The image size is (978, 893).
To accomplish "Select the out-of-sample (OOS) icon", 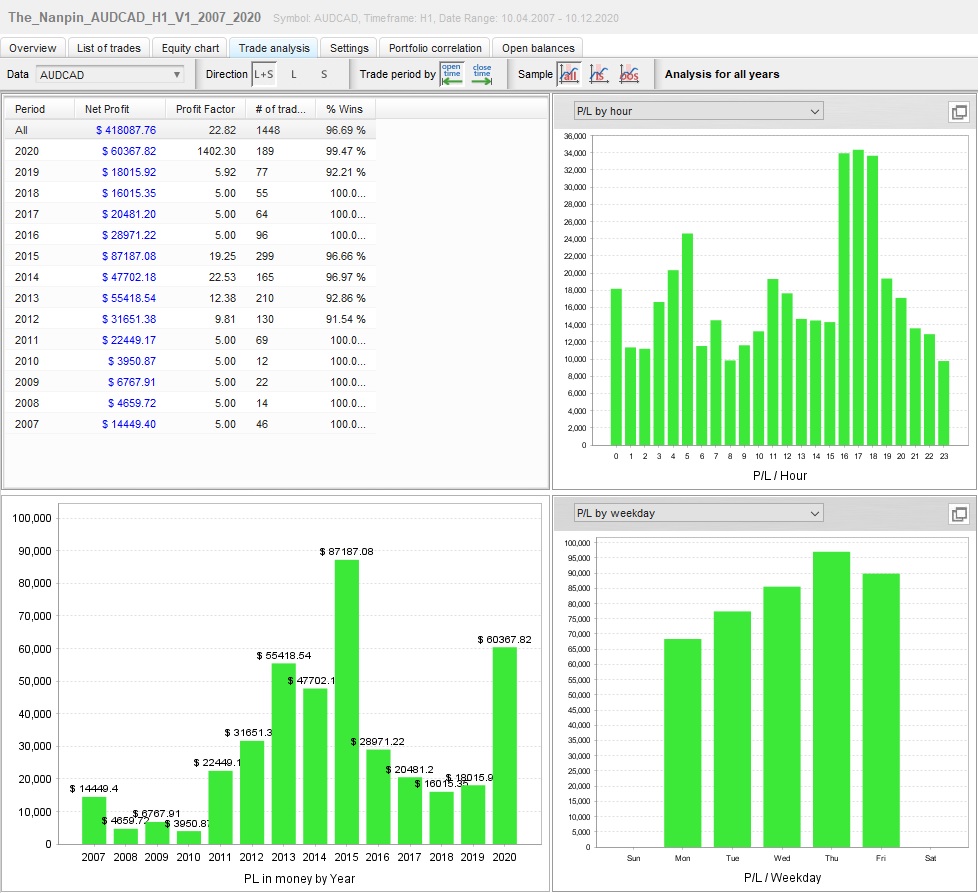I will 629,74.
